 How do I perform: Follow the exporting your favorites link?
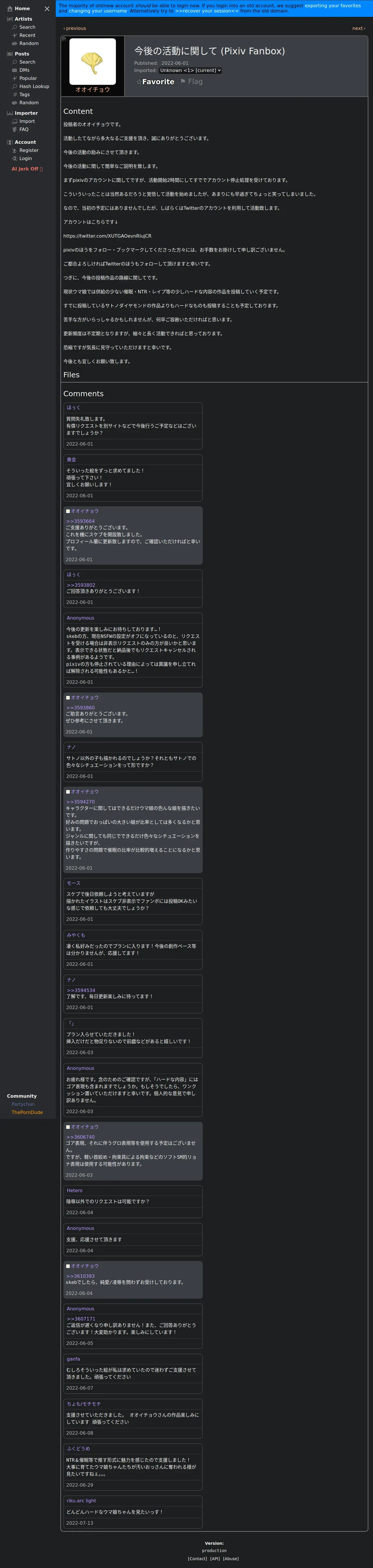[333, 6]
